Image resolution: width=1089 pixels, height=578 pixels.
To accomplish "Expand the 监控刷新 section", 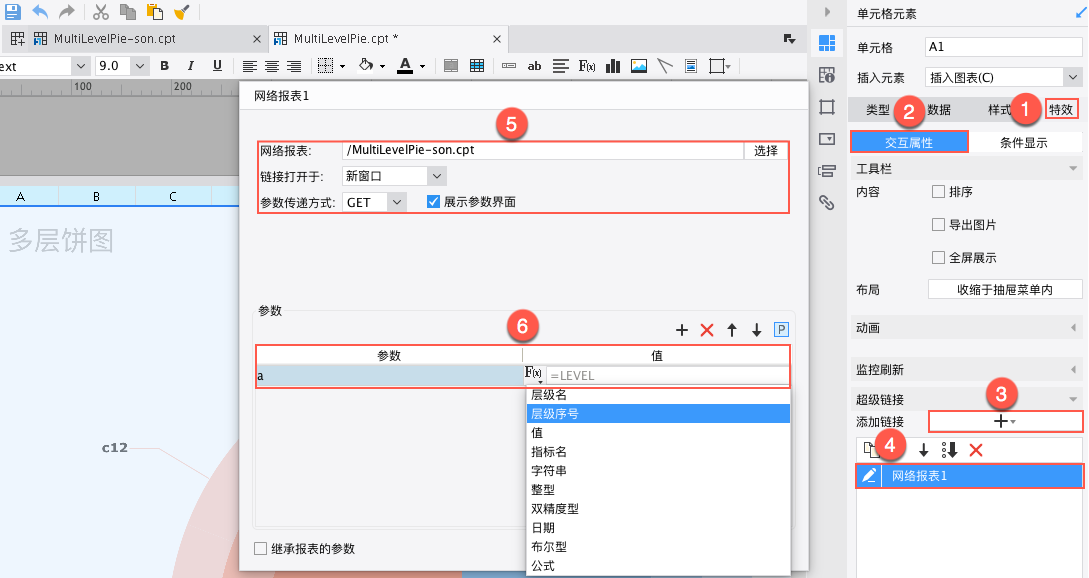I will point(1073,370).
